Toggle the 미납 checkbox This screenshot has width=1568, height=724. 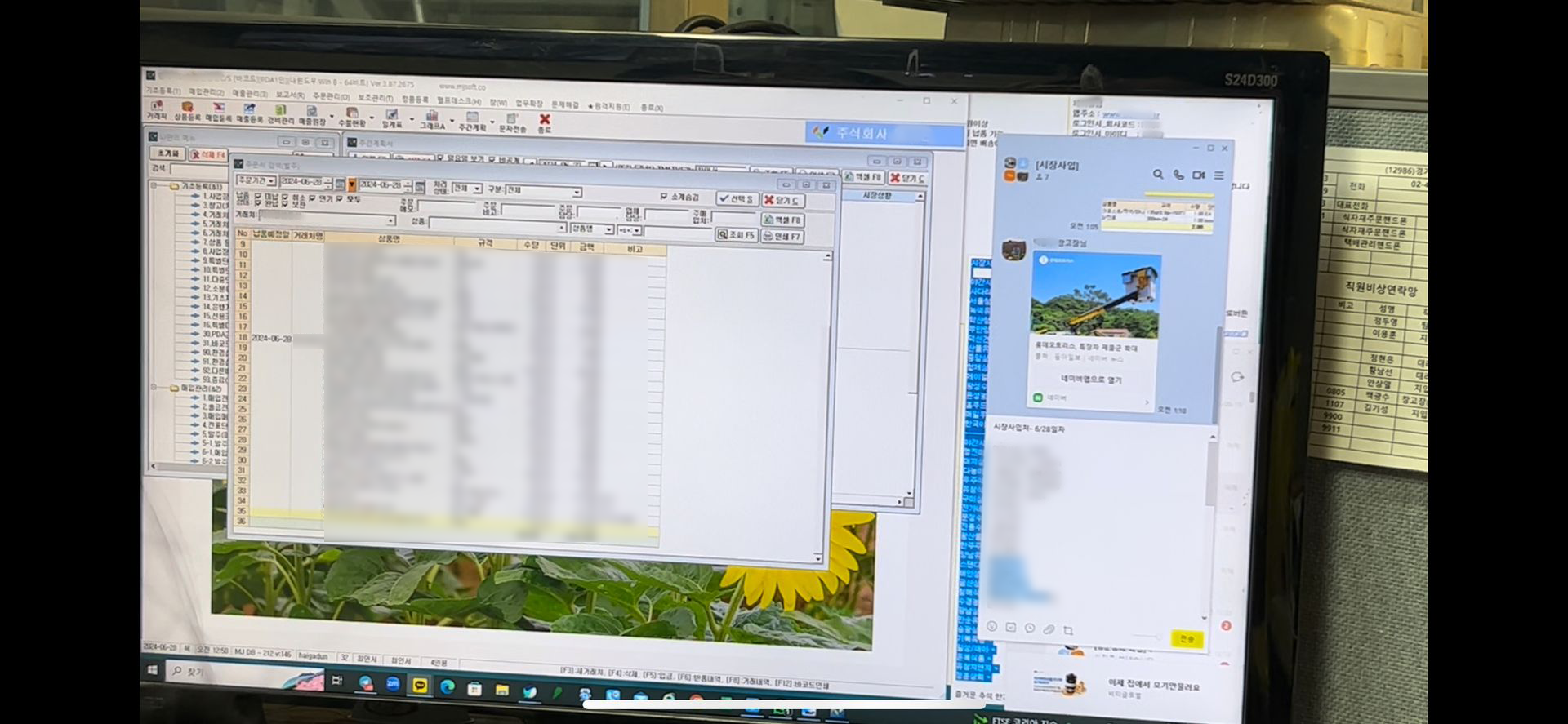click(258, 197)
